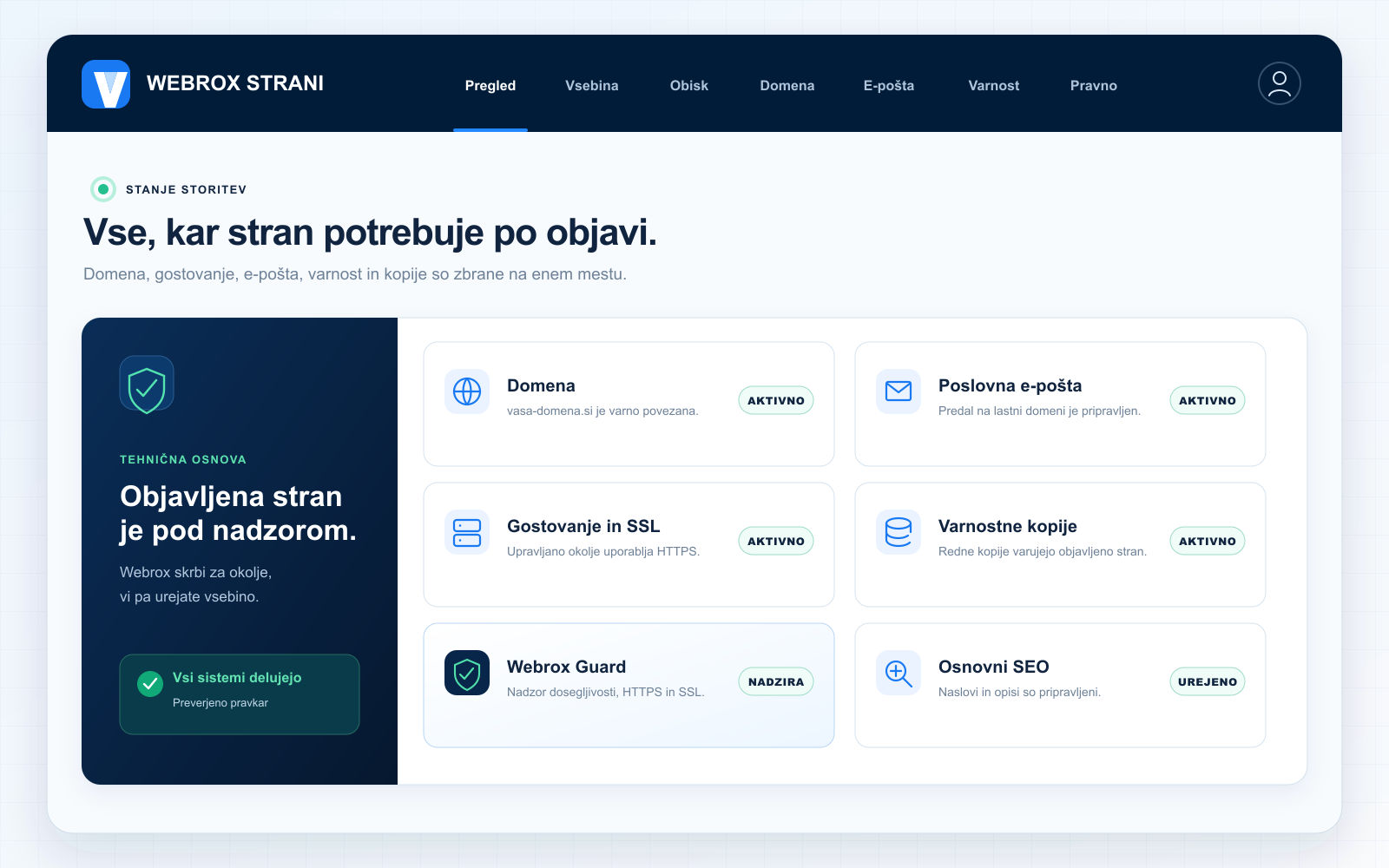This screenshot has width=1389, height=868.
Task: Click the database icon on Varnostne kopije
Action: point(899,532)
